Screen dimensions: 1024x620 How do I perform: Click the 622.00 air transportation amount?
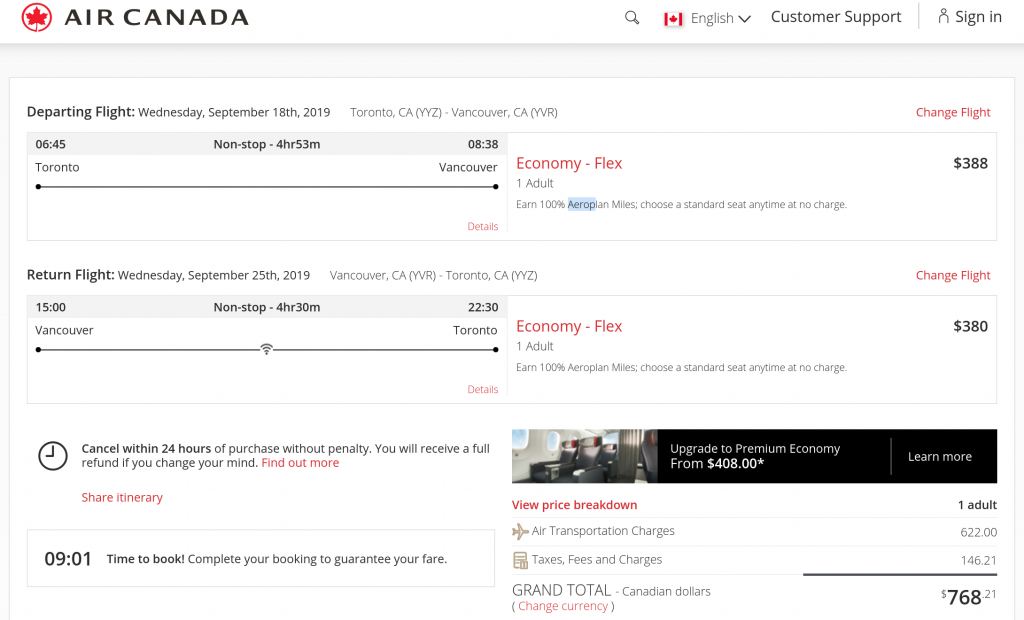point(978,532)
